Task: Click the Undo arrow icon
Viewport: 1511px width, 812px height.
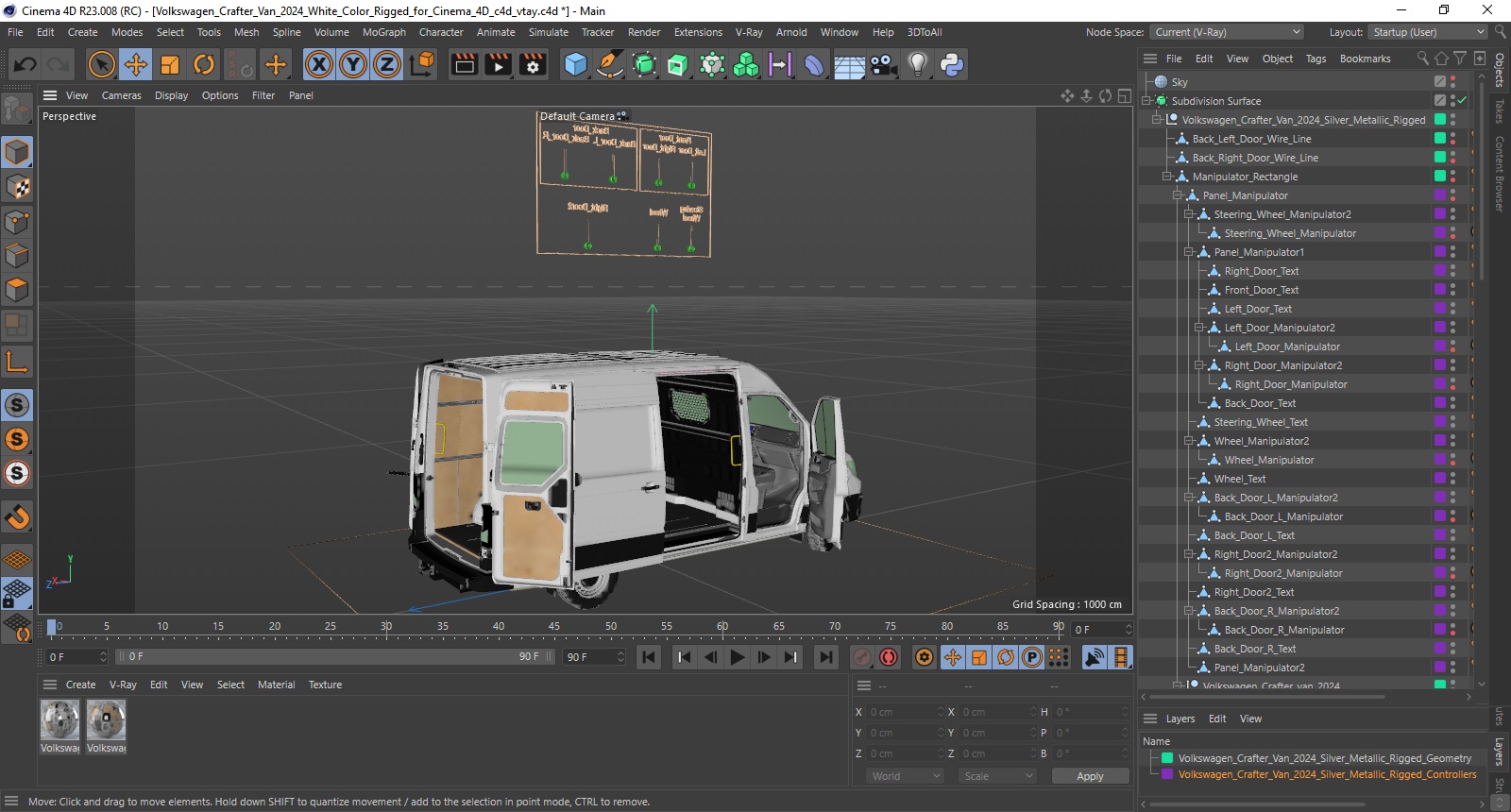Action: (x=25, y=64)
